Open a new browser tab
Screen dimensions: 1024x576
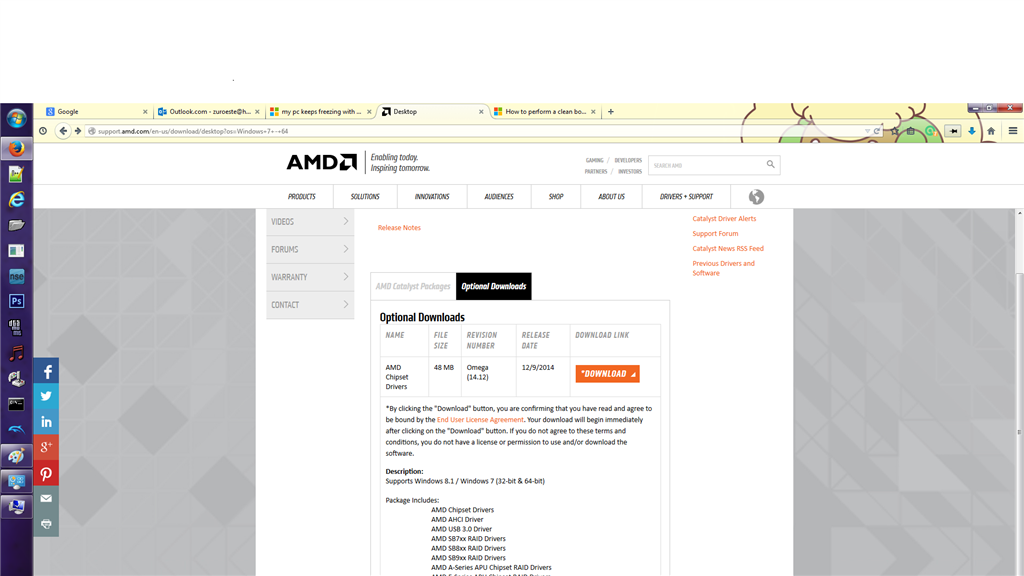pos(611,112)
